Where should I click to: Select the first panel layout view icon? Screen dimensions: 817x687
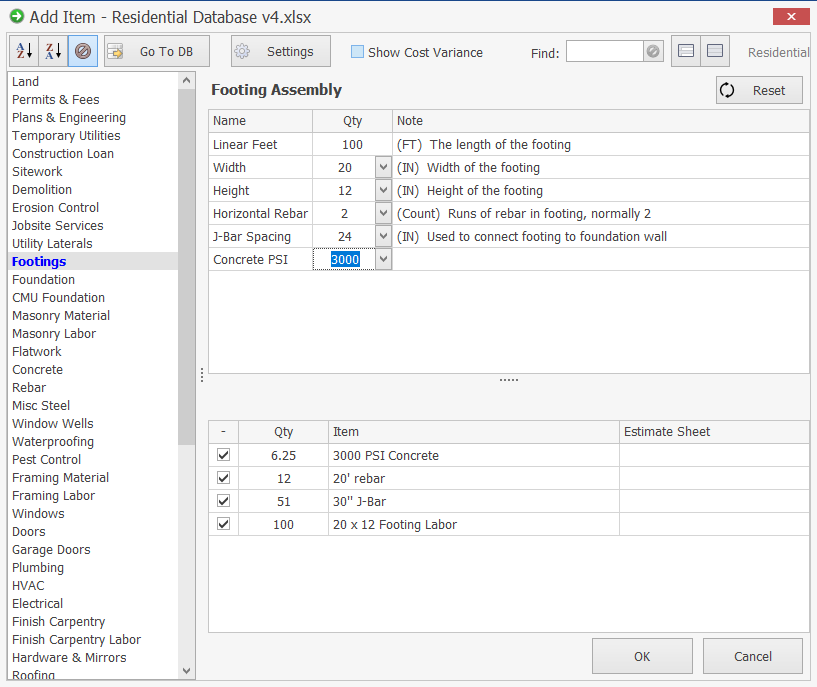point(686,51)
